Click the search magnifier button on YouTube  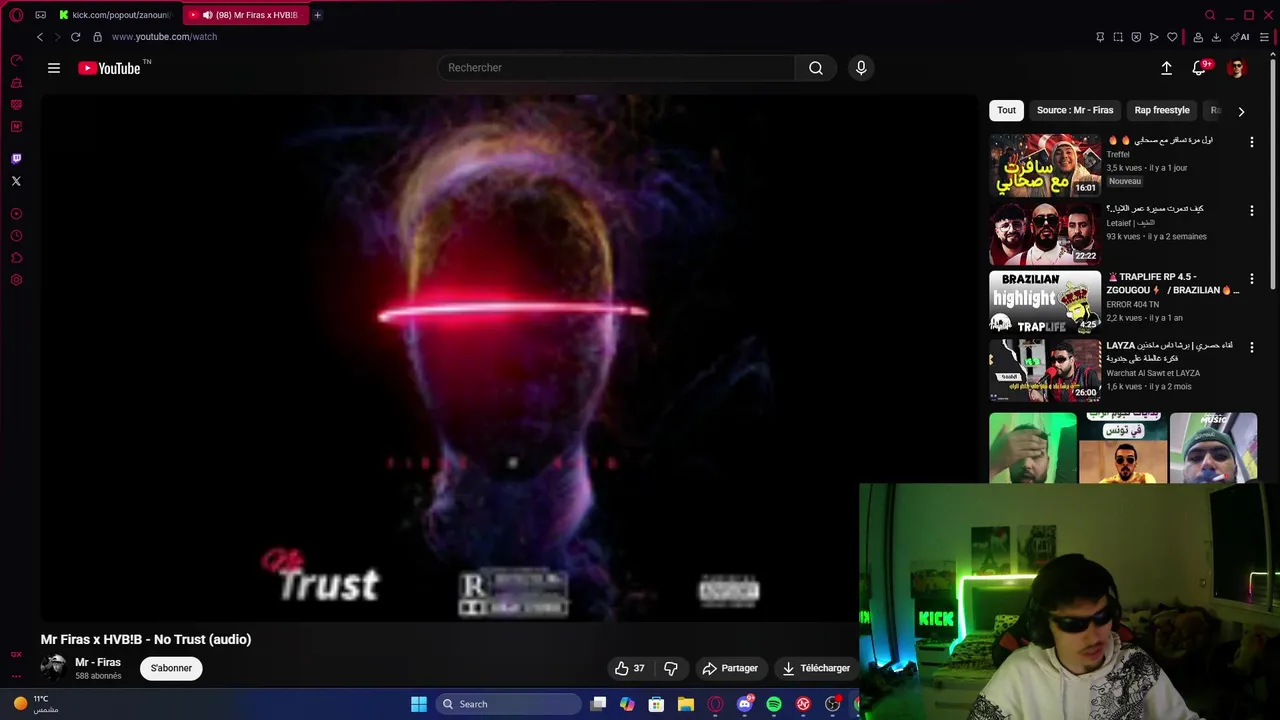pyautogui.click(x=816, y=68)
